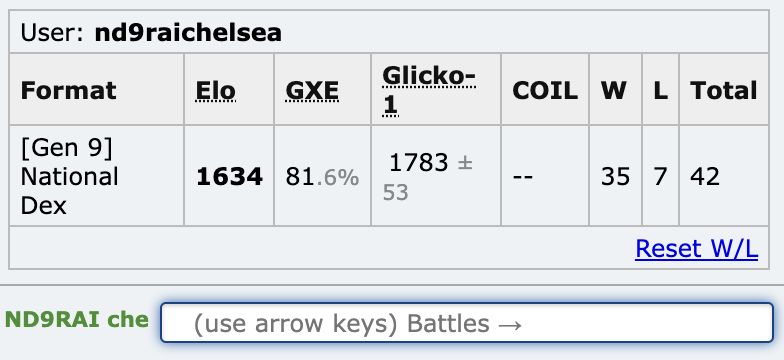Click the Glicko-1 column header
Image resolution: width=784 pixels, height=360 pixels.
coord(428,90)
